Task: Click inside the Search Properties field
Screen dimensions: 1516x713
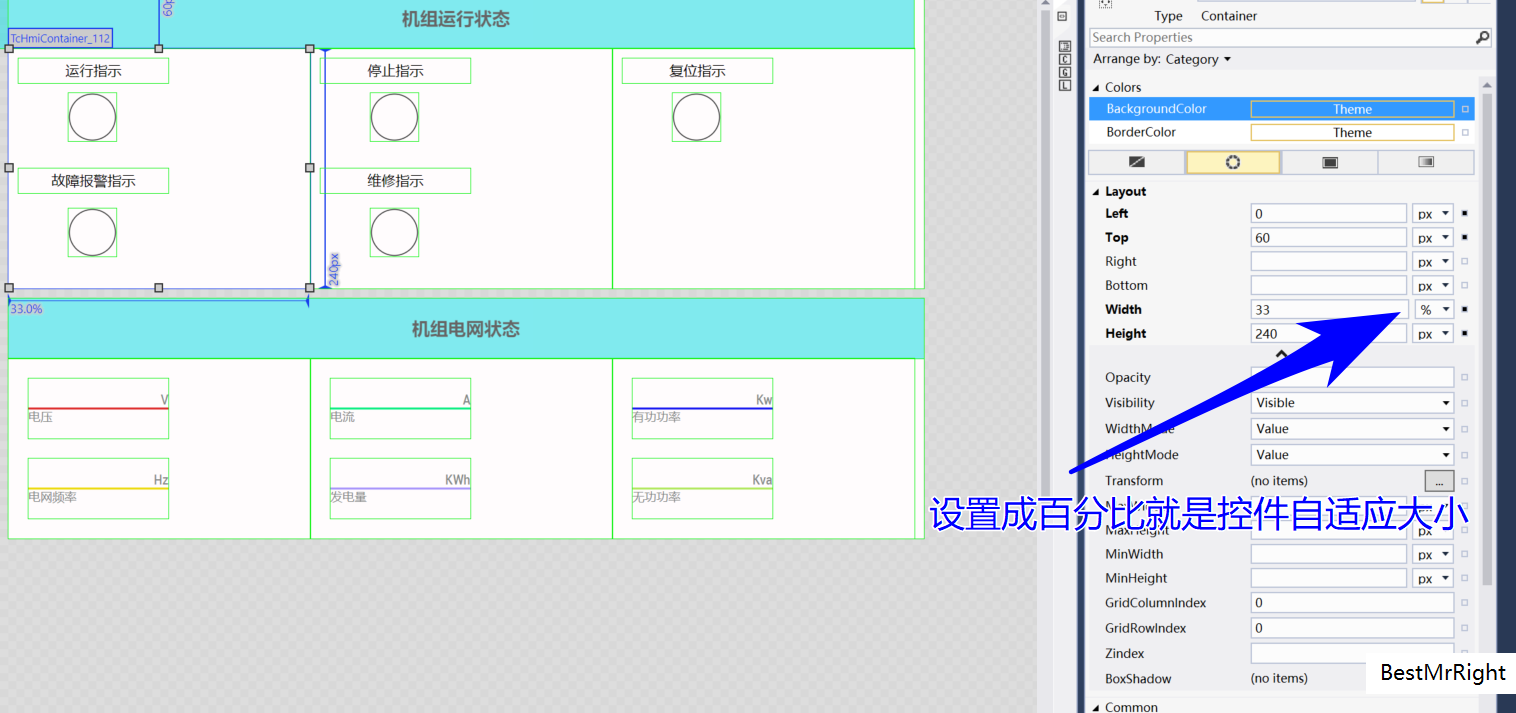Action: click(x=1250, y=36)
